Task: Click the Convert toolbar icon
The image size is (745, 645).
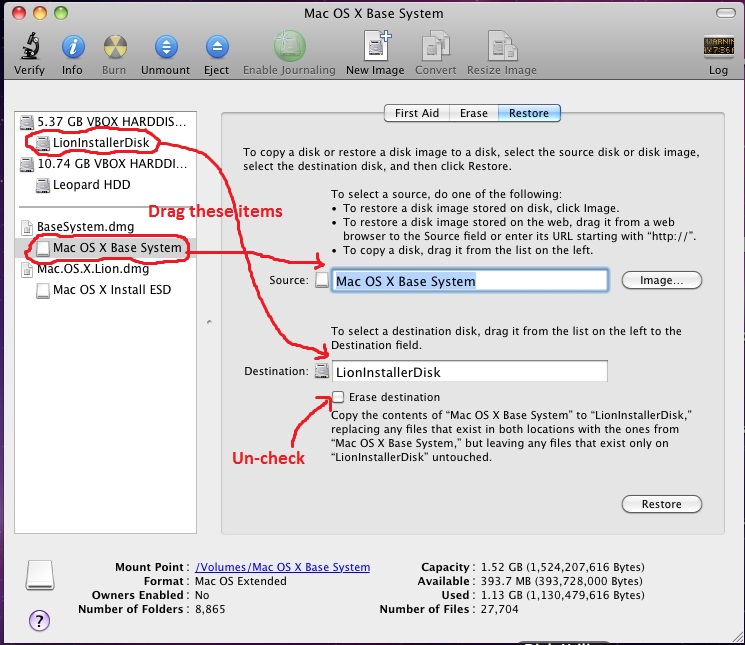Action: (435, 46)
